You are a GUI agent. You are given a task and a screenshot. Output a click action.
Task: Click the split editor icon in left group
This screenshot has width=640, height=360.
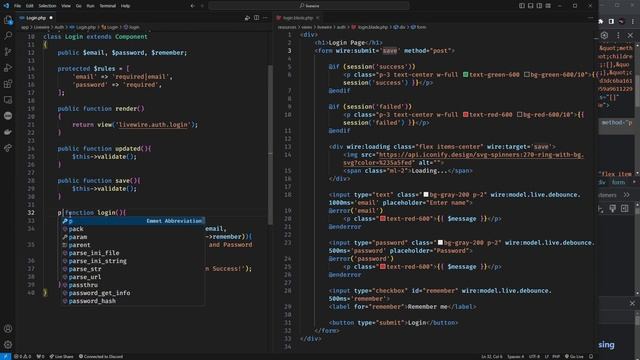pyautogui.click(x=256, y=18)
